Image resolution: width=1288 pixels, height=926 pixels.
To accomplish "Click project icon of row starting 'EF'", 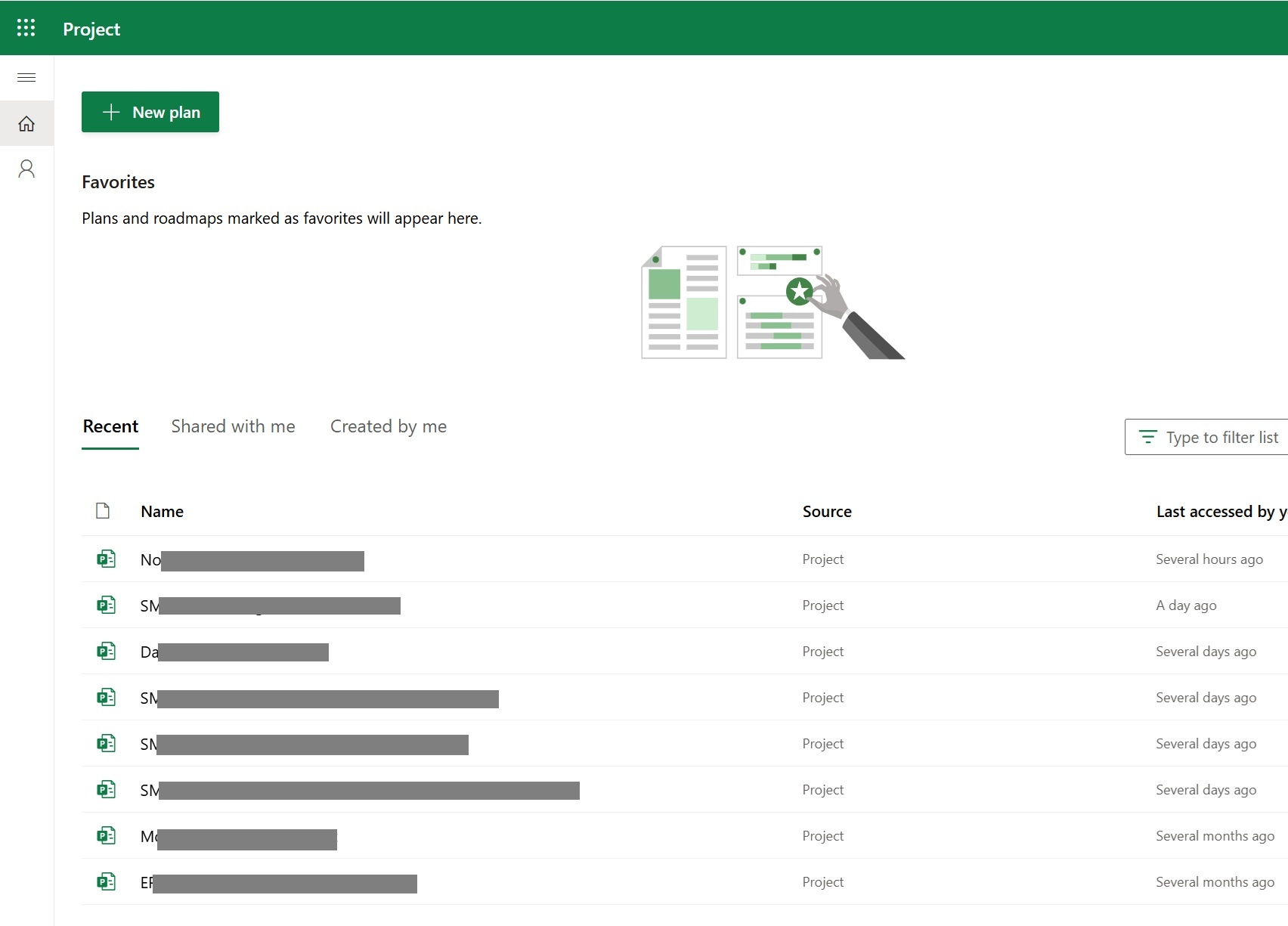I will (107, 882).
